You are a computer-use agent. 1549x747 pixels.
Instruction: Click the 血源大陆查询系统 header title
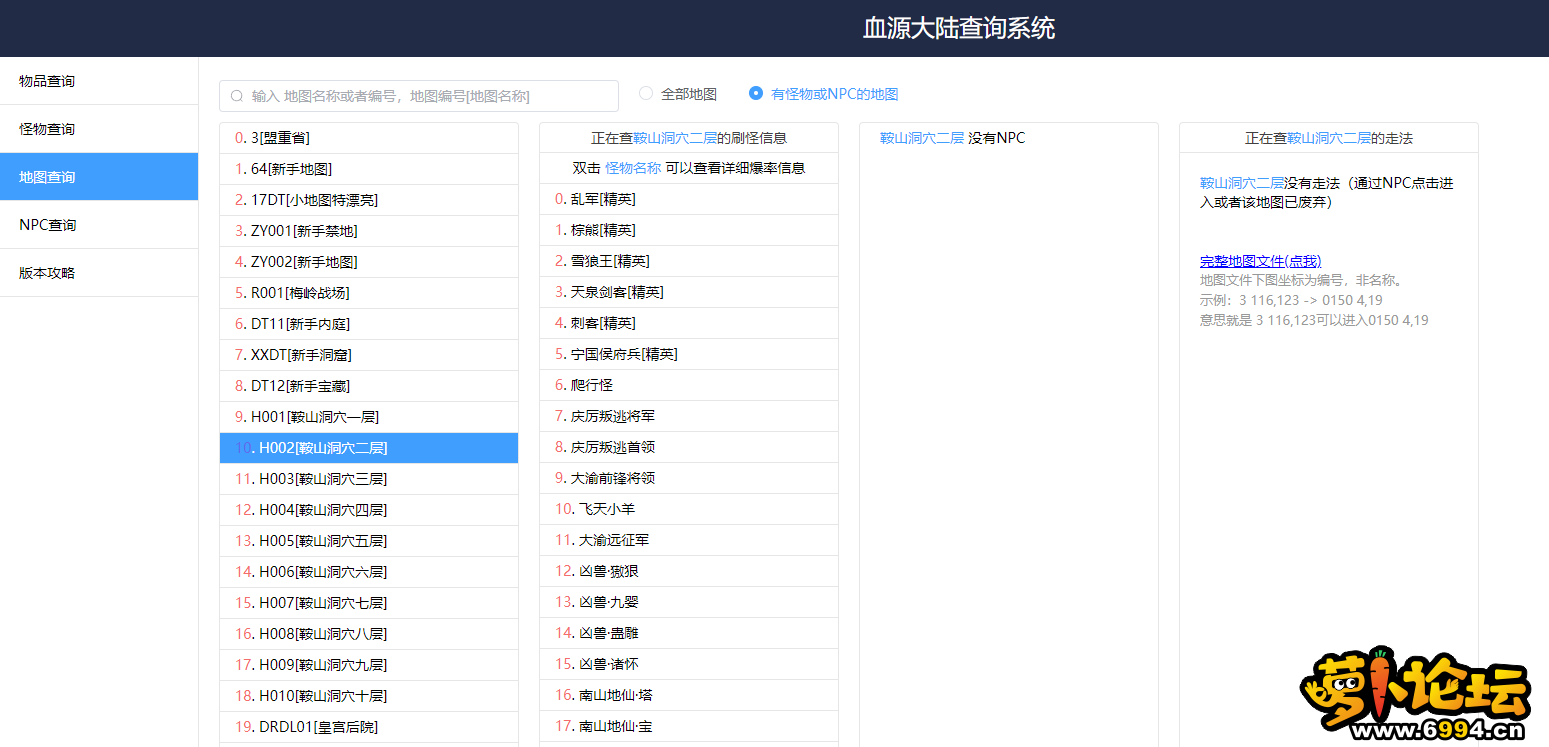click(x=959, y=28)
